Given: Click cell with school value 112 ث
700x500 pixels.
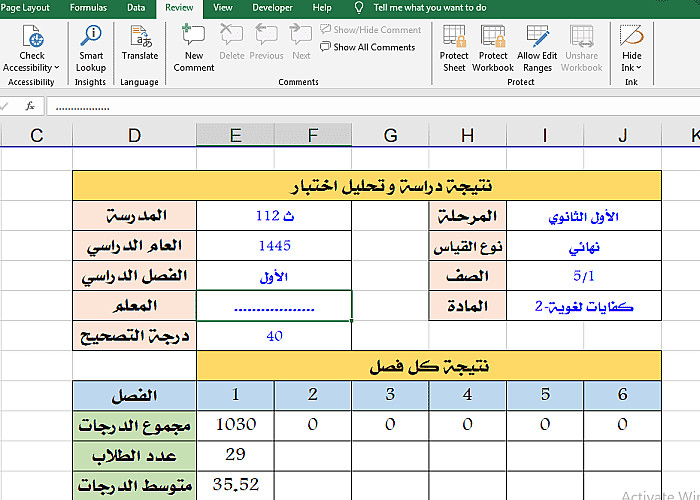Looking at the screenshot, I should tap(274, 216).
